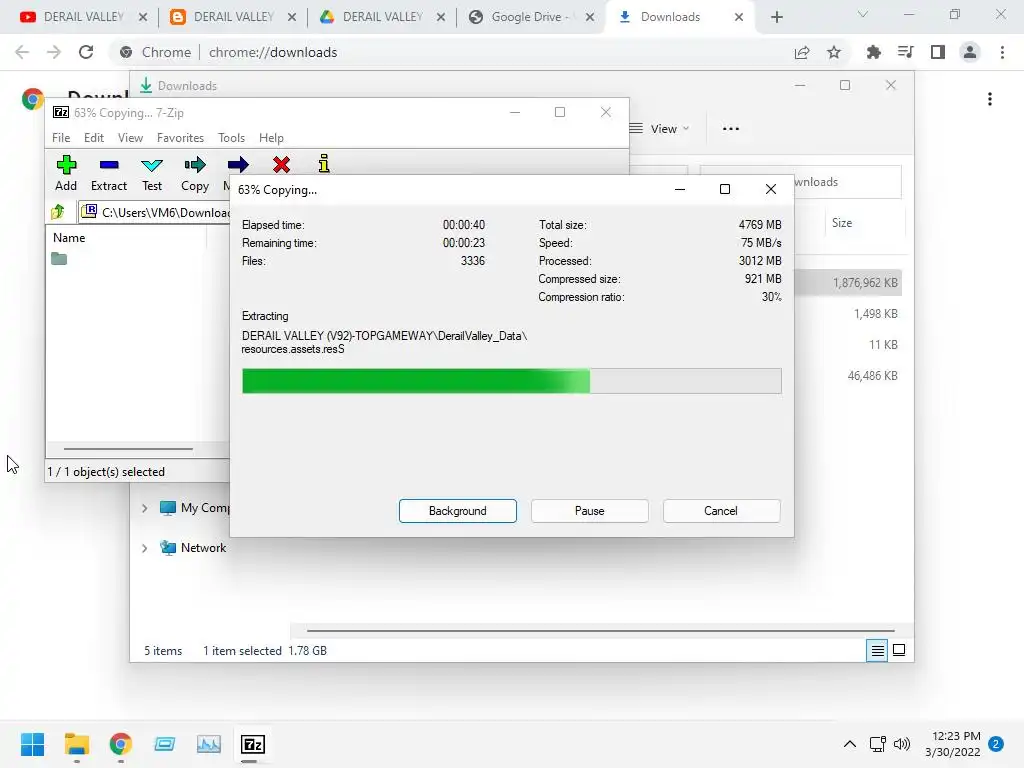Expand My Computer tree node in Explorer
Screen dimensions: 1024x768
144,508
